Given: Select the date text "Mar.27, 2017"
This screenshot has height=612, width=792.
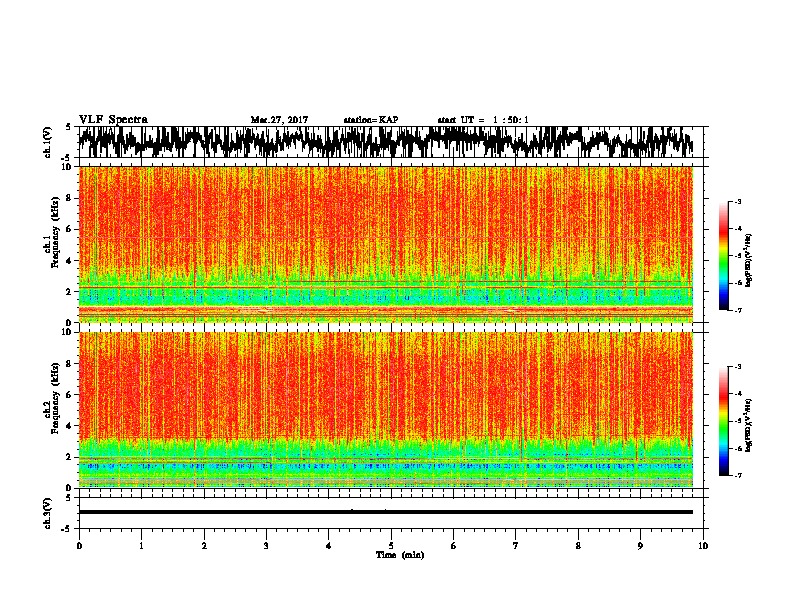Looking at the screenshot, I should 279,120.
